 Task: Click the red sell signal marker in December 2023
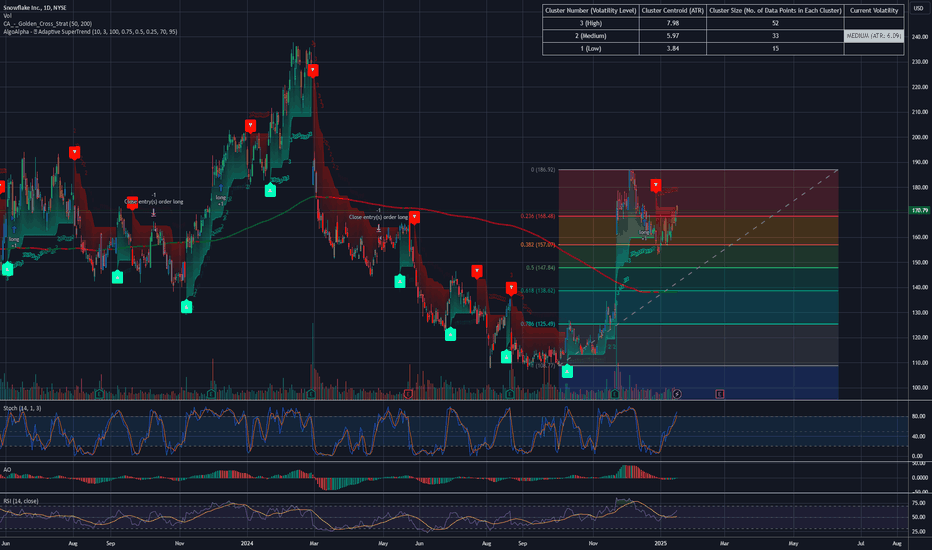[x=250, y=125]
